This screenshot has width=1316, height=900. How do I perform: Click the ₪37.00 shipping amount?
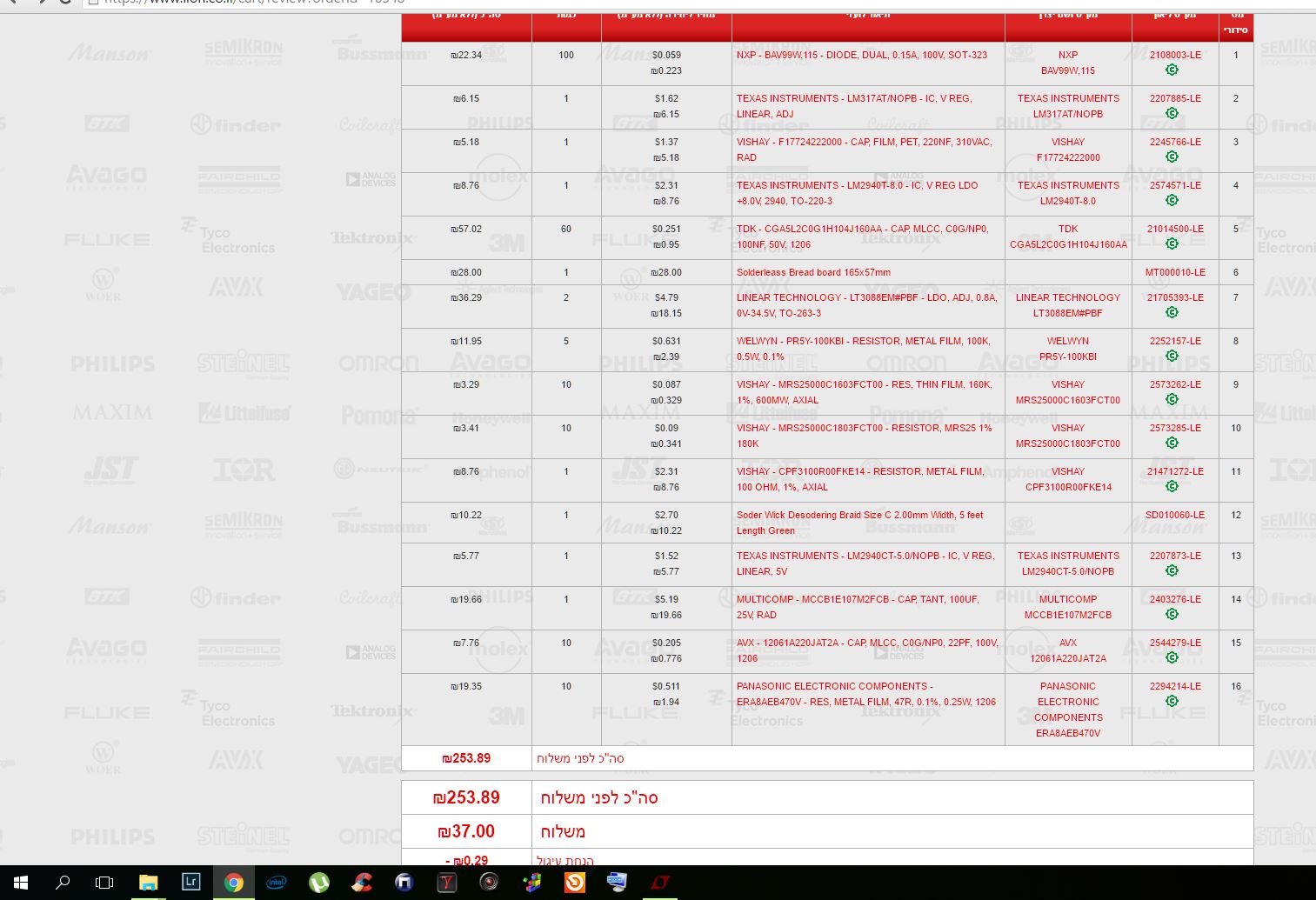466,831
